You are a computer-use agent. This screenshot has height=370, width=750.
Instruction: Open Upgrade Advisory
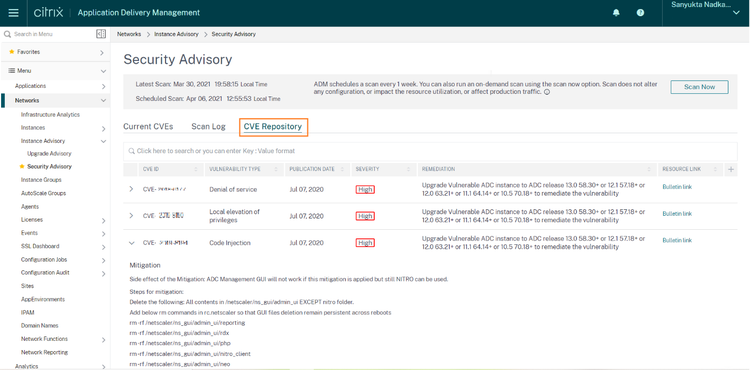[x=49, y=153]
